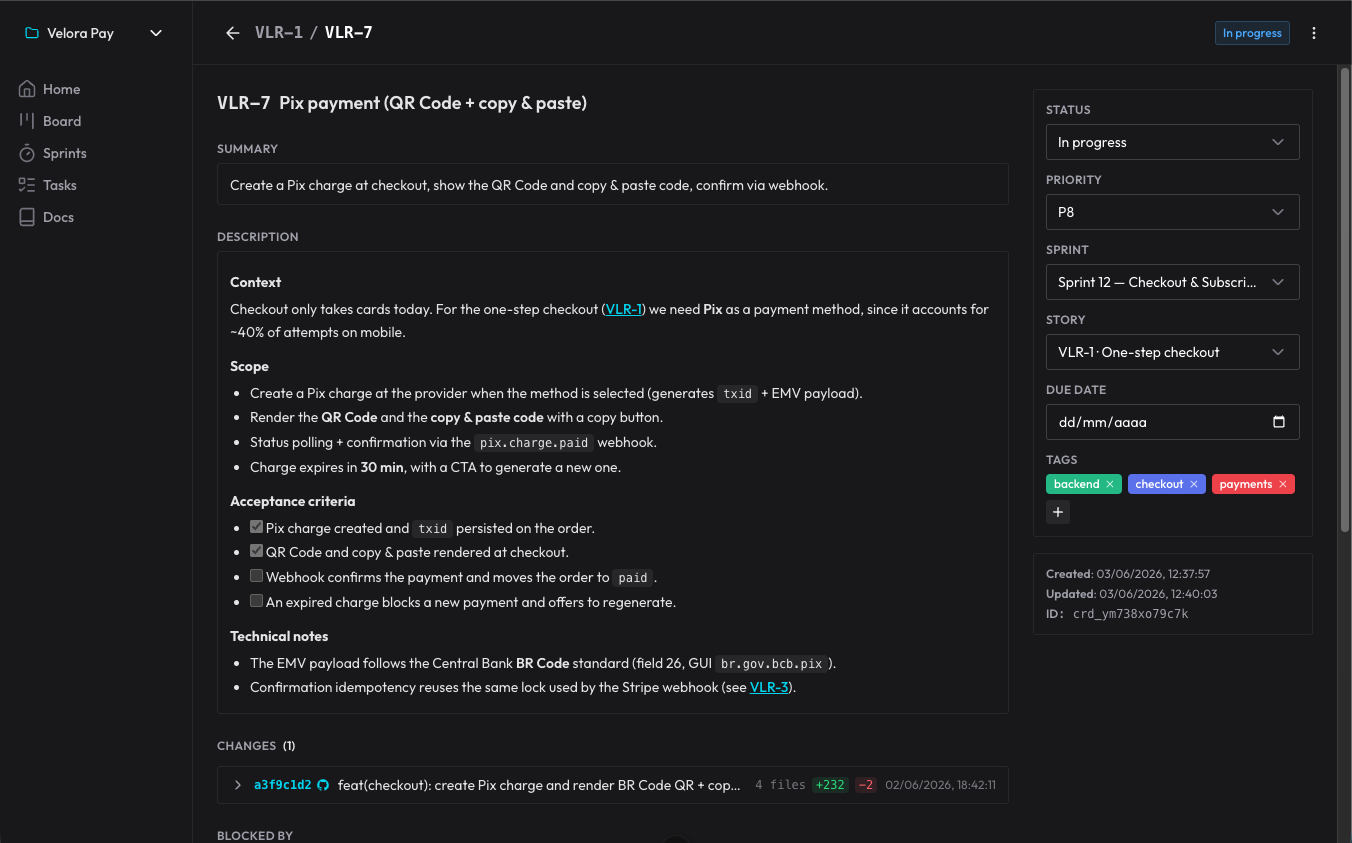Click the Velora Pay folder icon
This screenshot has height=843, width=1352.
[32, 33]
